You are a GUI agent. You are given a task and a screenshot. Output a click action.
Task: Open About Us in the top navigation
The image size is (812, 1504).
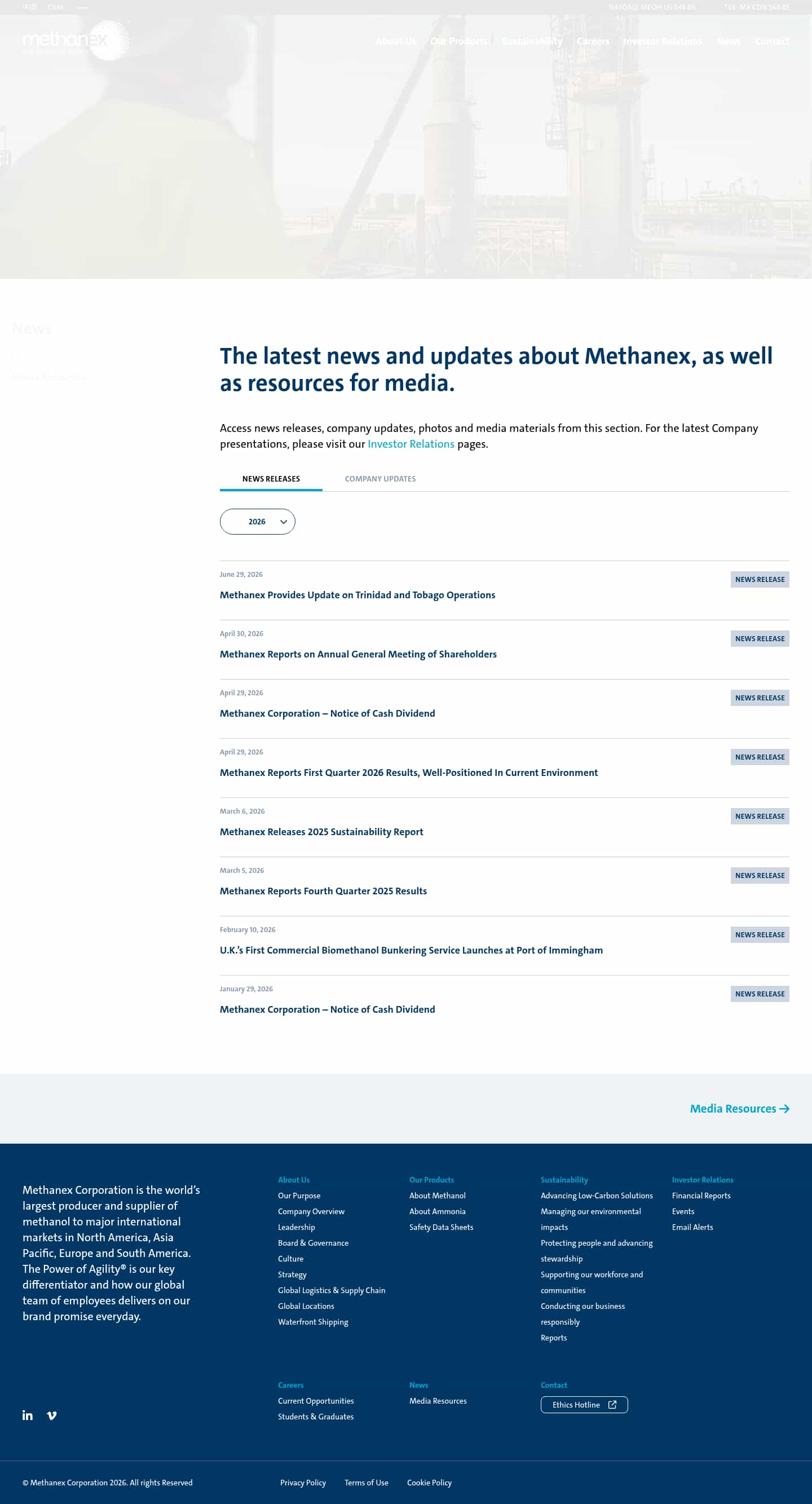[x=396, y=41]
